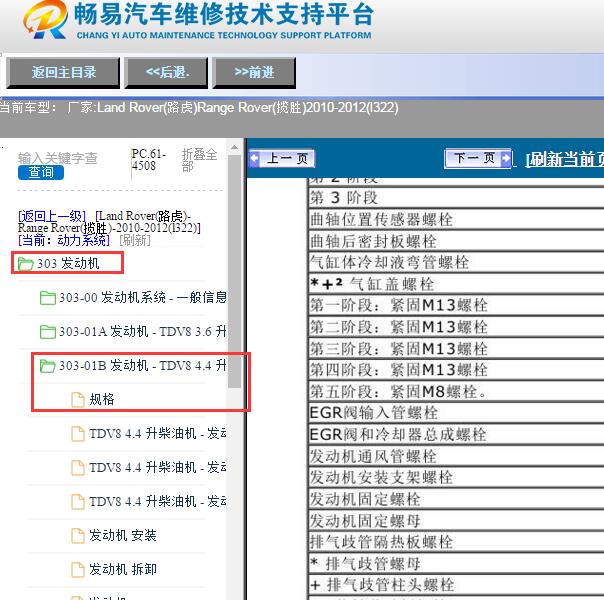Open the 发动机 拆卸 page
Viewport: 604px width, 600px height.
click(122, 569)
